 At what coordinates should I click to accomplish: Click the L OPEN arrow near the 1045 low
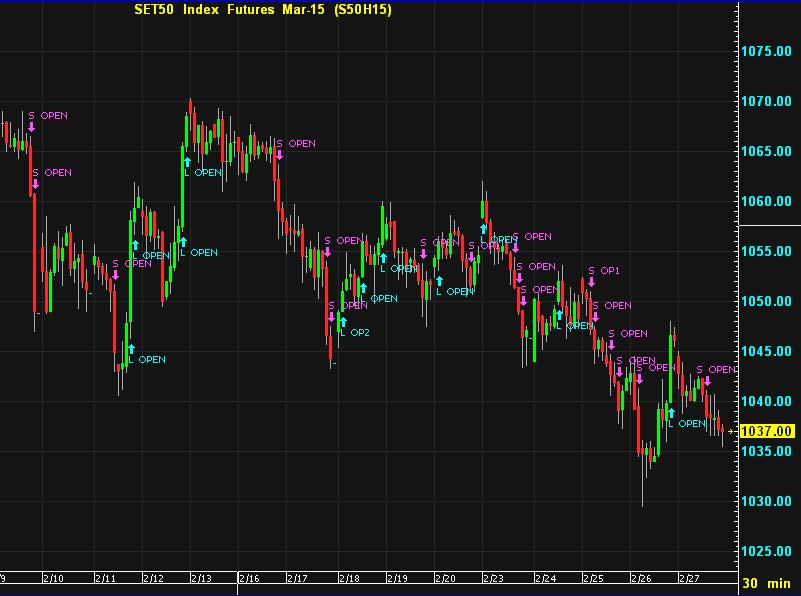pyautogui.click(x=130, y=347)
